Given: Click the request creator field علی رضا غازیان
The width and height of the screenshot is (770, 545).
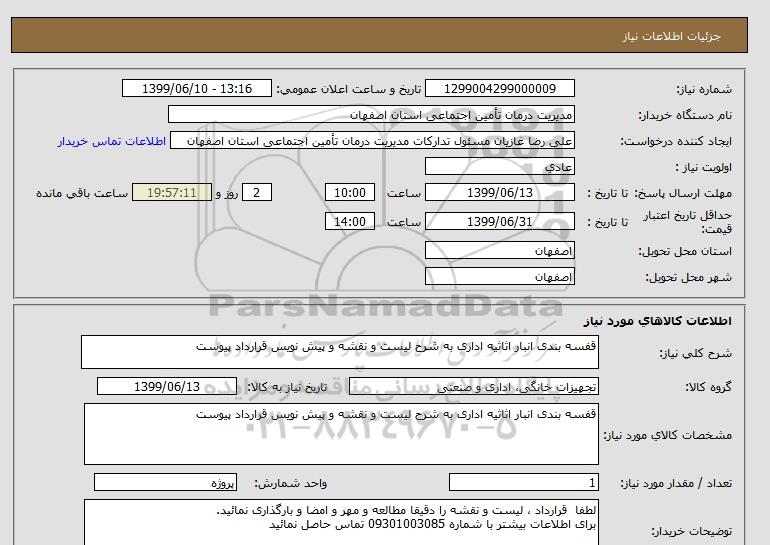Looking at the screenshot, I should [372, 141].
